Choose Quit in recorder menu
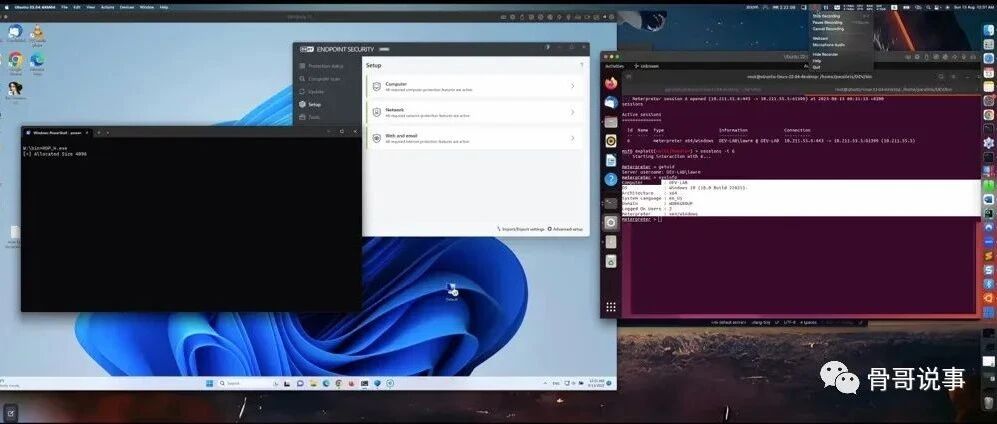The image size is (997, 424). click(816, 67)
